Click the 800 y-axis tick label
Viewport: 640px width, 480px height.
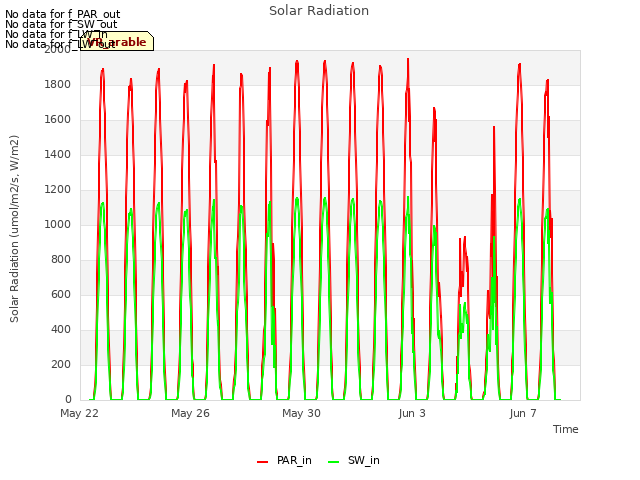pyautogui.click(x=61, y=260)
